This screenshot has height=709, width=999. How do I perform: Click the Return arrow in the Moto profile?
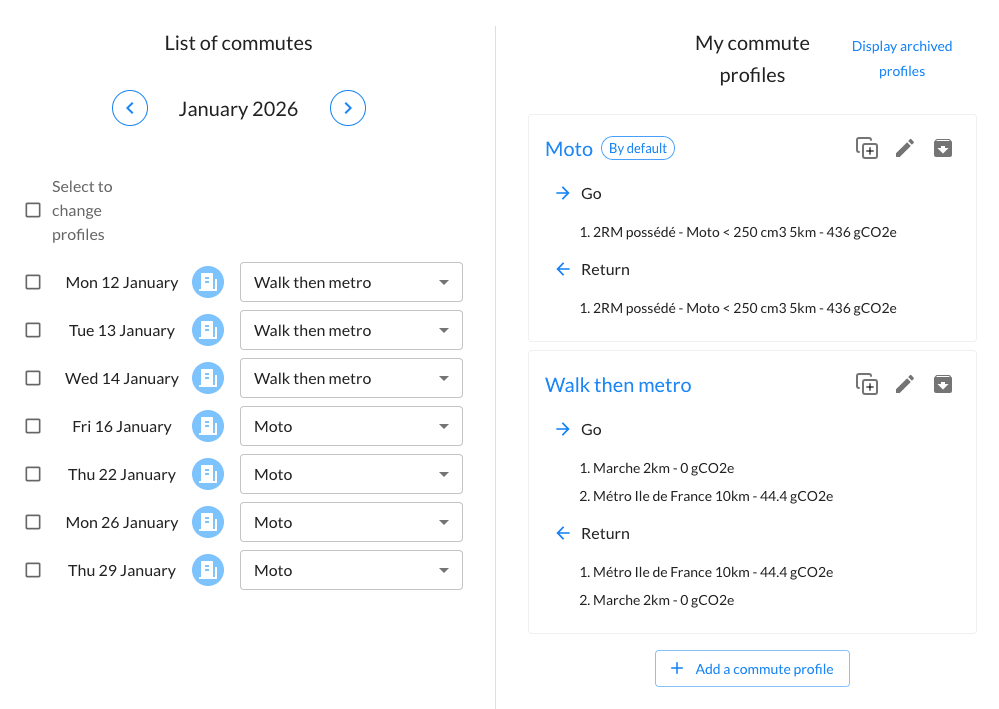(x=563, y=269)
